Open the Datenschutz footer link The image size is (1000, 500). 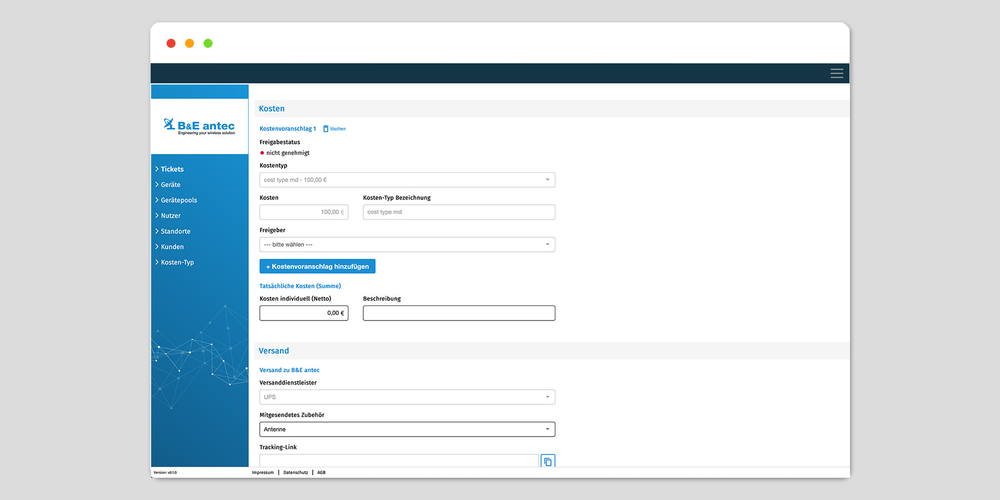click(295, 473)
